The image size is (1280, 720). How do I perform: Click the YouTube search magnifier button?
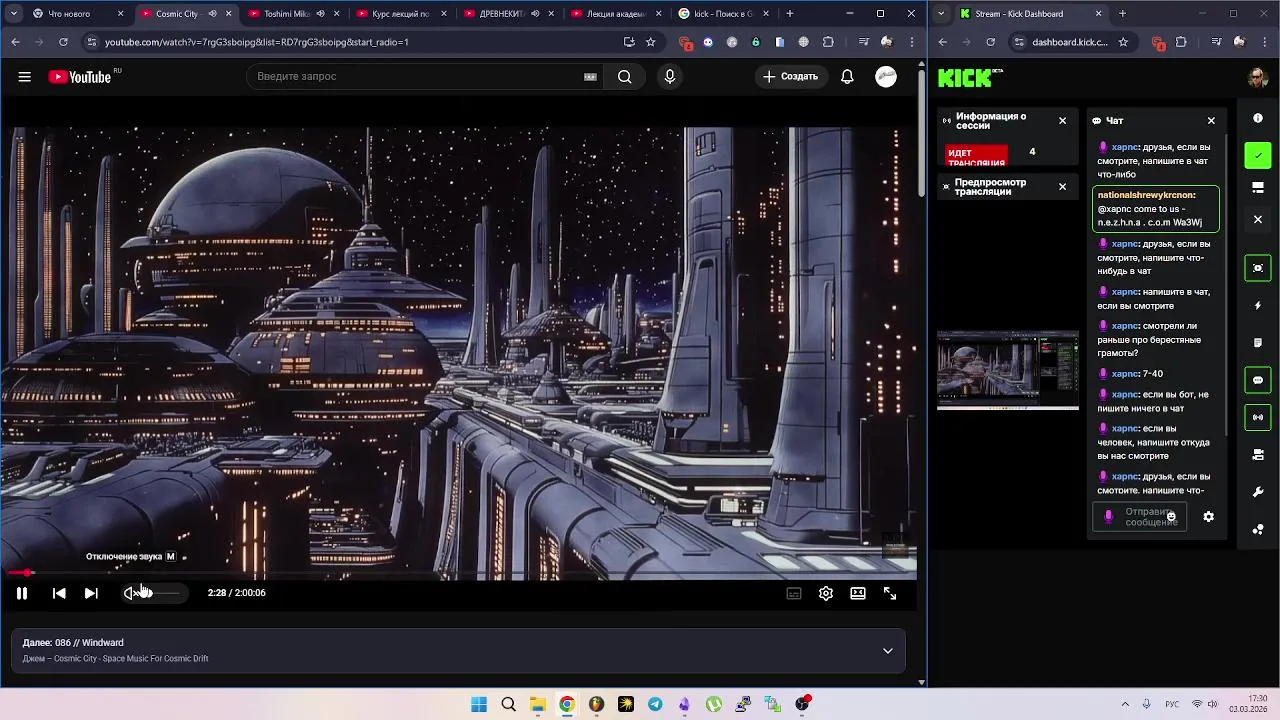tap(624, 77)
